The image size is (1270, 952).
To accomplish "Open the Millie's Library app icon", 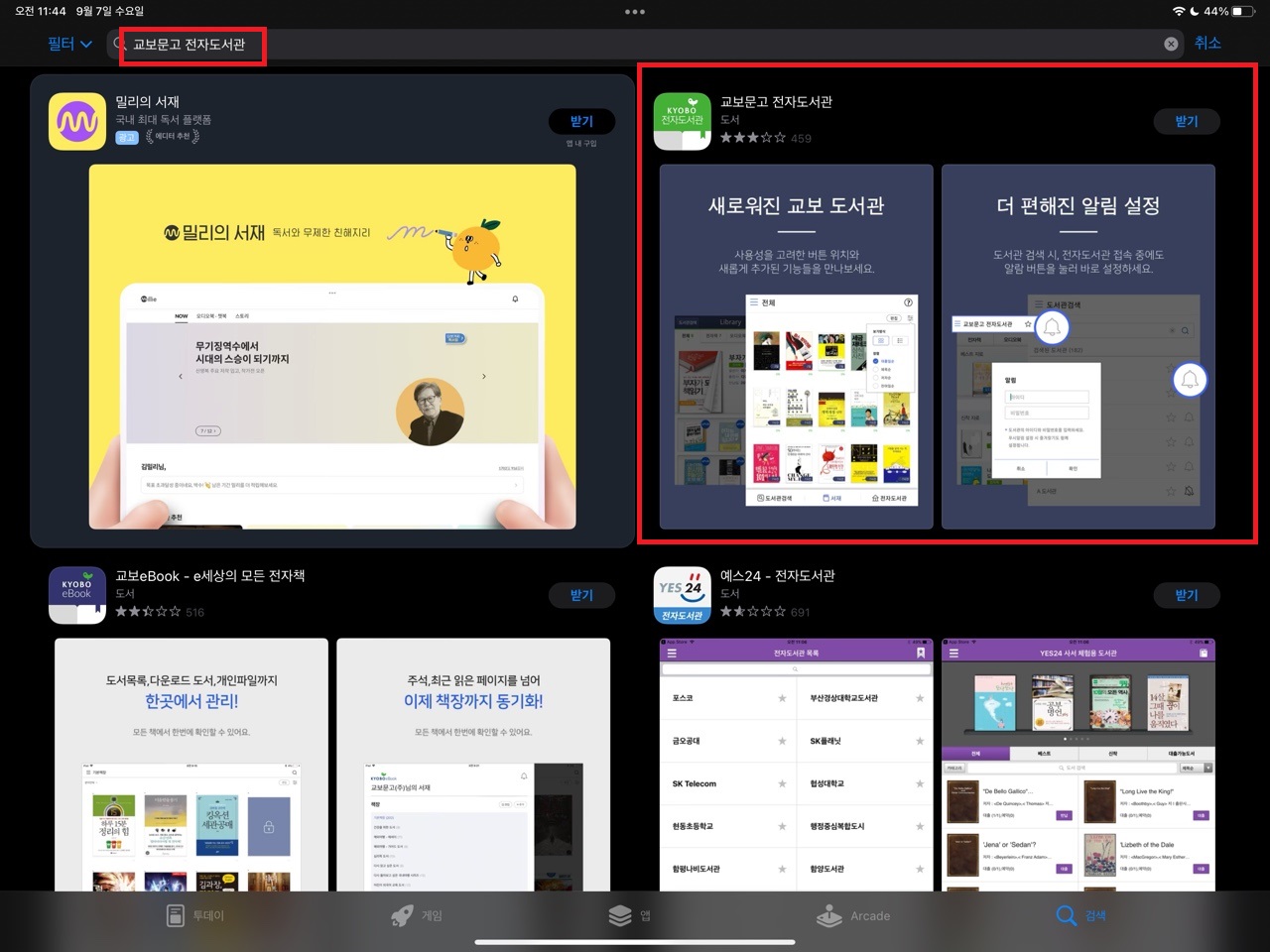I will tap(77, 121).
